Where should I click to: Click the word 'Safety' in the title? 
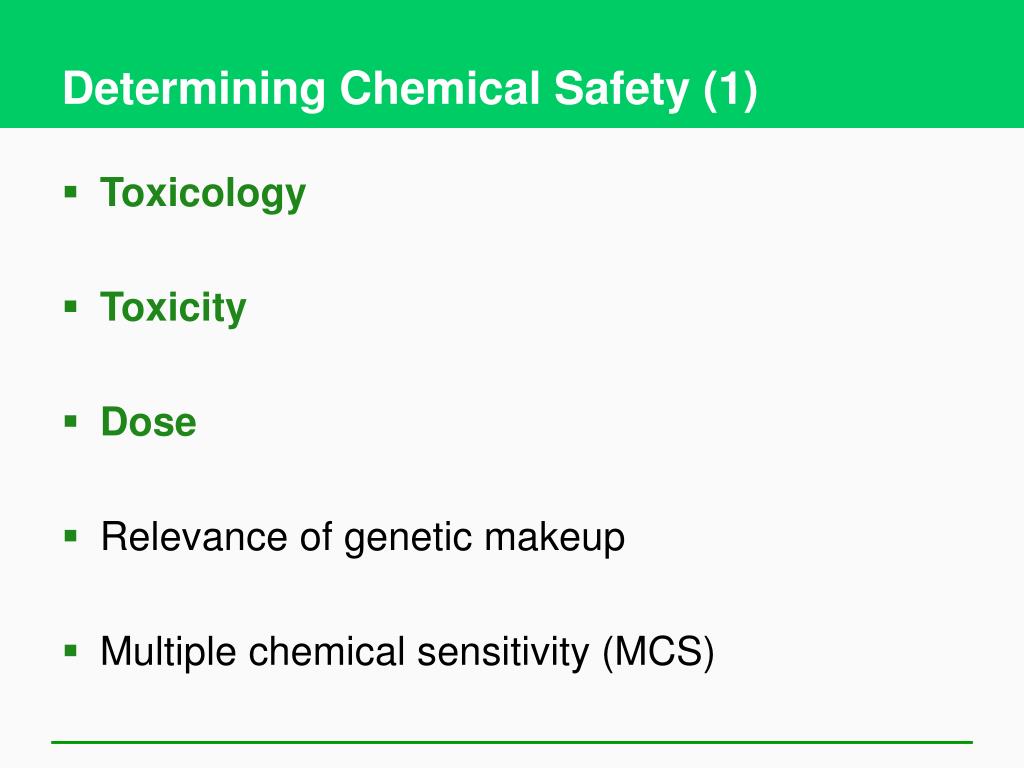tap(622, 89)
